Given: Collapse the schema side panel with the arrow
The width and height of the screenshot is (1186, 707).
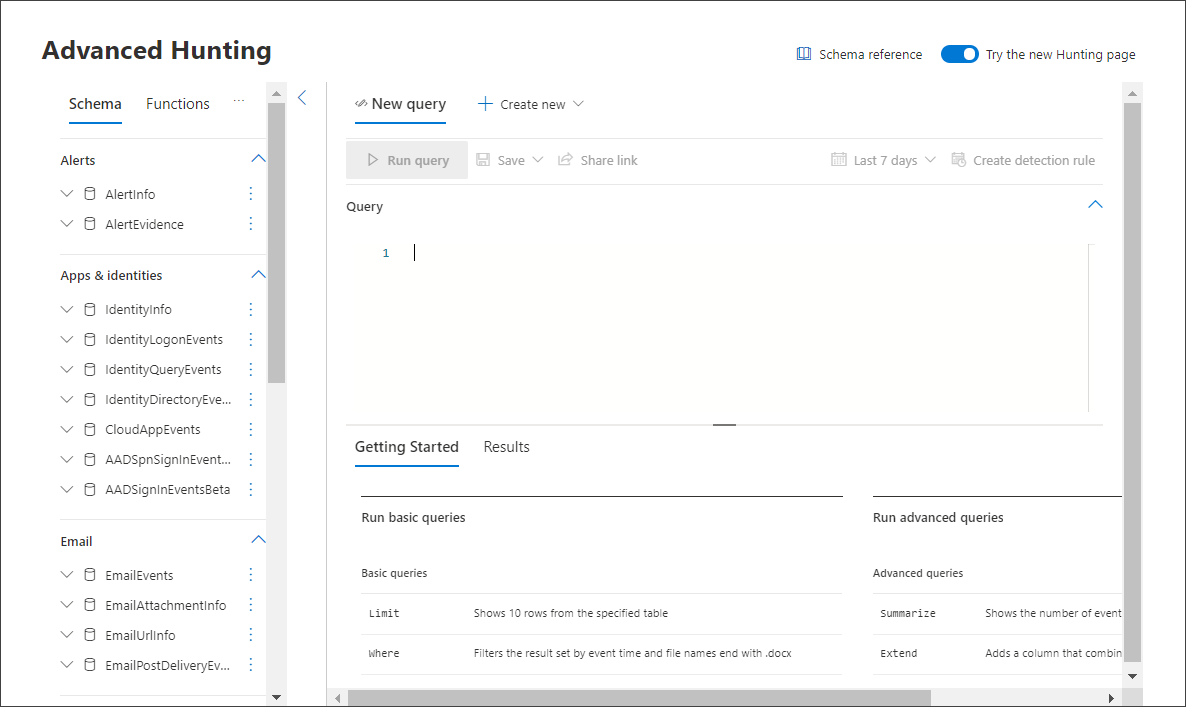Looking at the screenshot, I should click(x=302, y=97).
